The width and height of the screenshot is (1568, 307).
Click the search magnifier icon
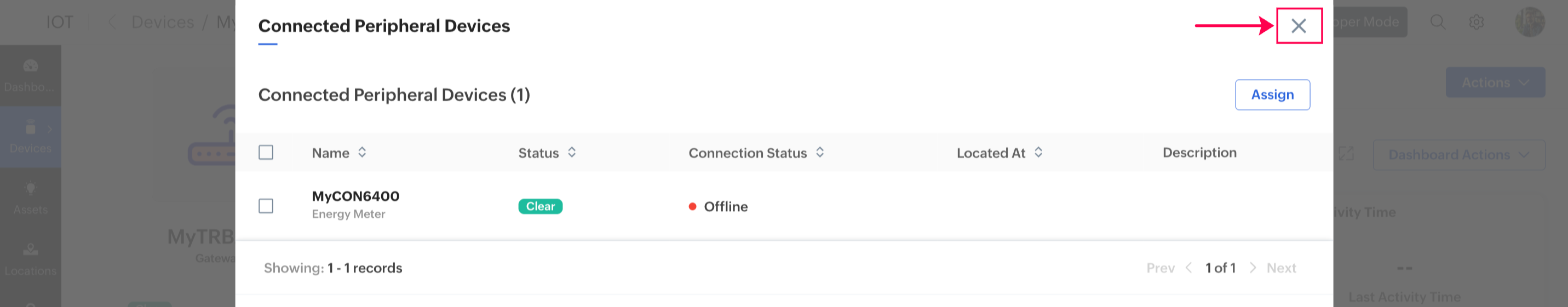tap(1437, 22)
